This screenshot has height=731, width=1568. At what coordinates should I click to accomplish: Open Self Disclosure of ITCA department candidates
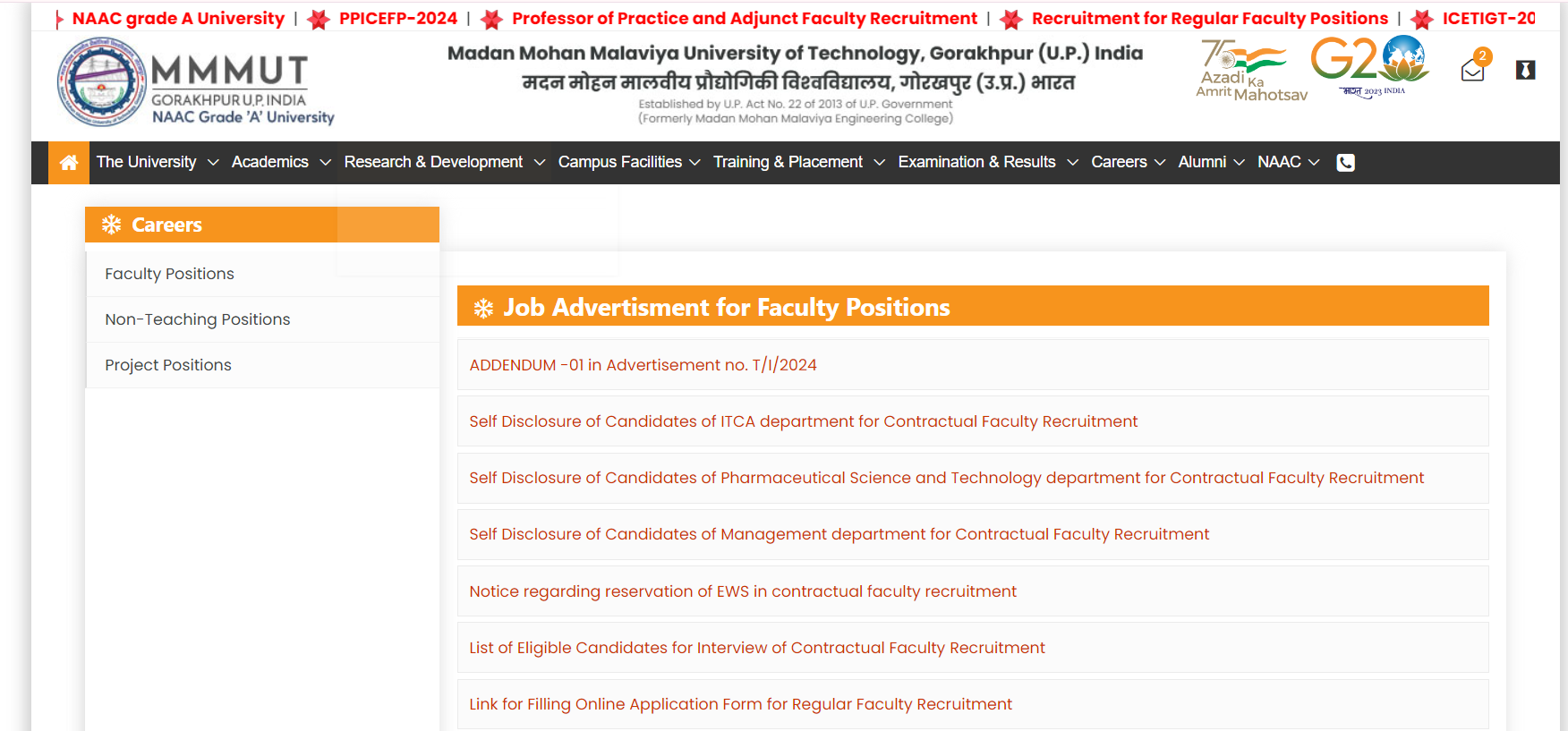click(x=973, y=421)
